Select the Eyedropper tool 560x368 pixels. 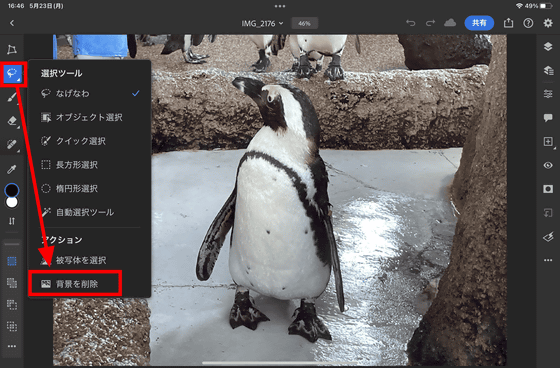12,169
